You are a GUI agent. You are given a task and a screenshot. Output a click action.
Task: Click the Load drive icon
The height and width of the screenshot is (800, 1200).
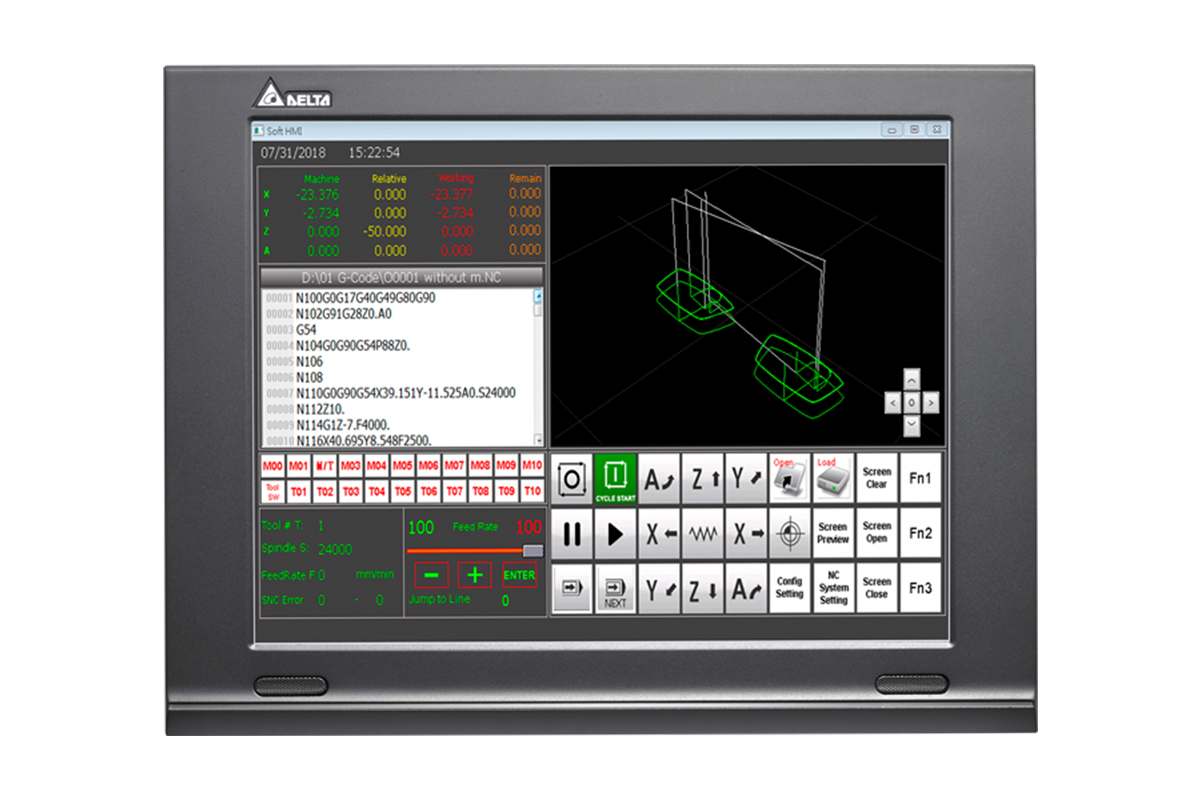833,479
